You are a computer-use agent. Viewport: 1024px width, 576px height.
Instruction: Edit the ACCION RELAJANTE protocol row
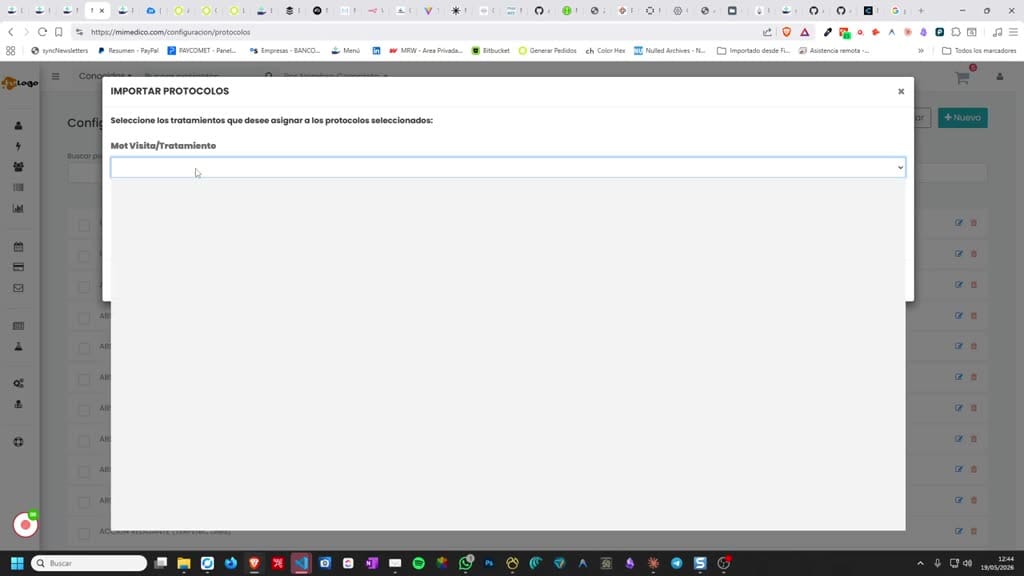coord(959,531)
